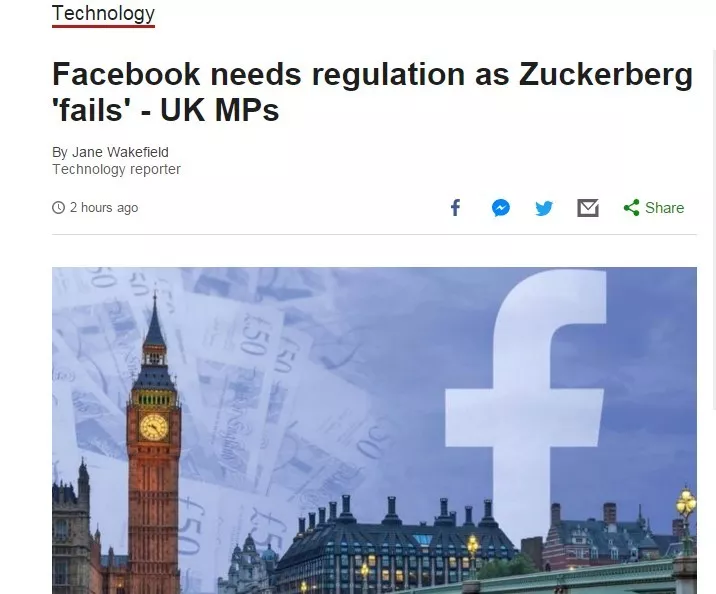
Task: Click the word Zuckerberg in headline
Action: point(606,75)
